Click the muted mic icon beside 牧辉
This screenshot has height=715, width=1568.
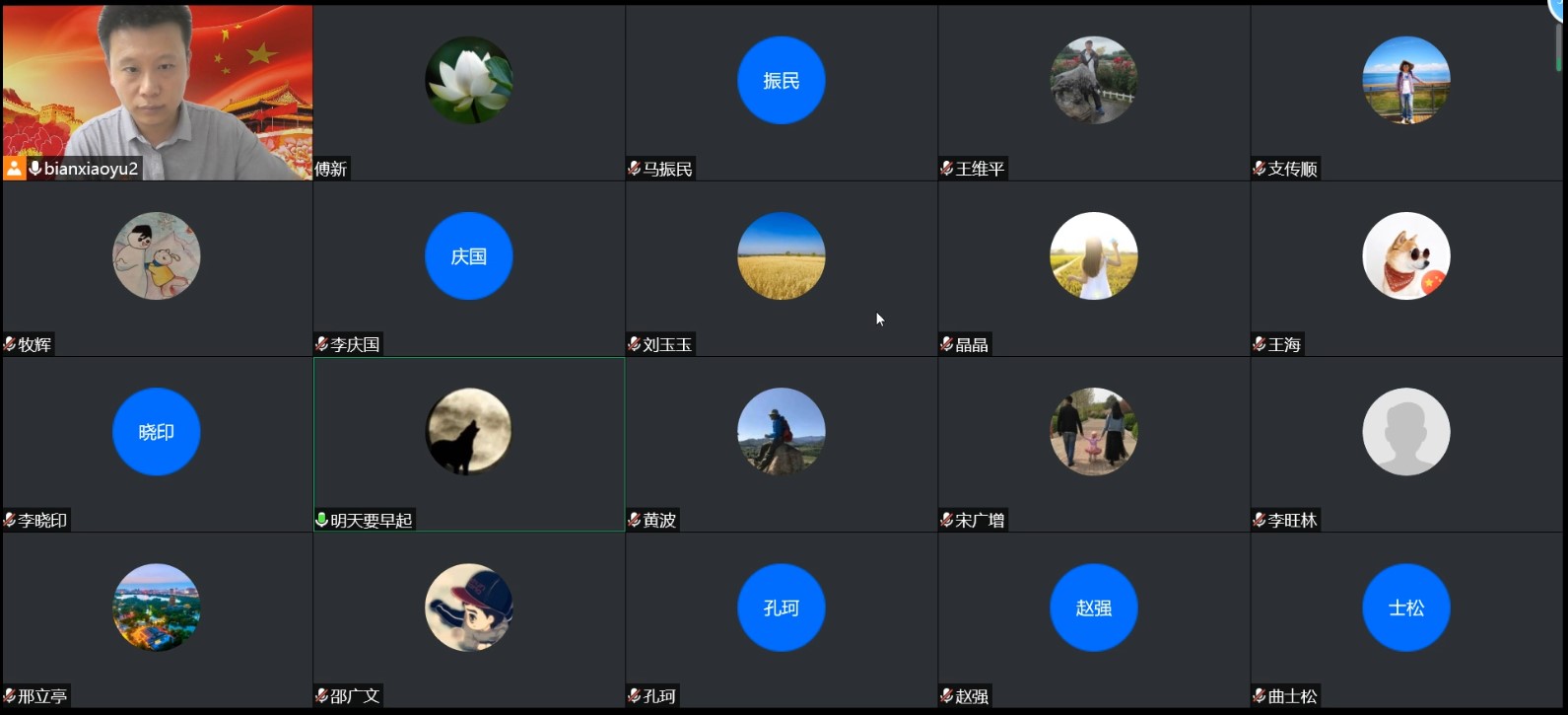pyautogui.click(x=10, y=344)
